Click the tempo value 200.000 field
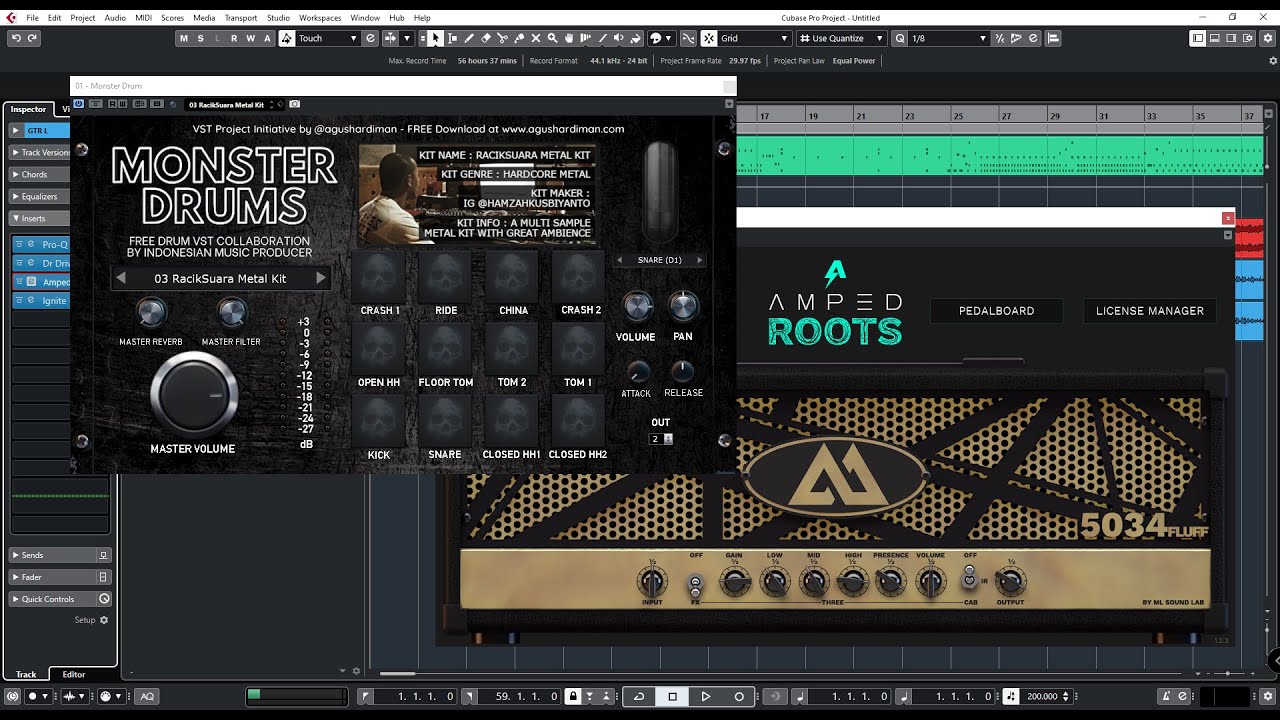 coord(1041,696)
